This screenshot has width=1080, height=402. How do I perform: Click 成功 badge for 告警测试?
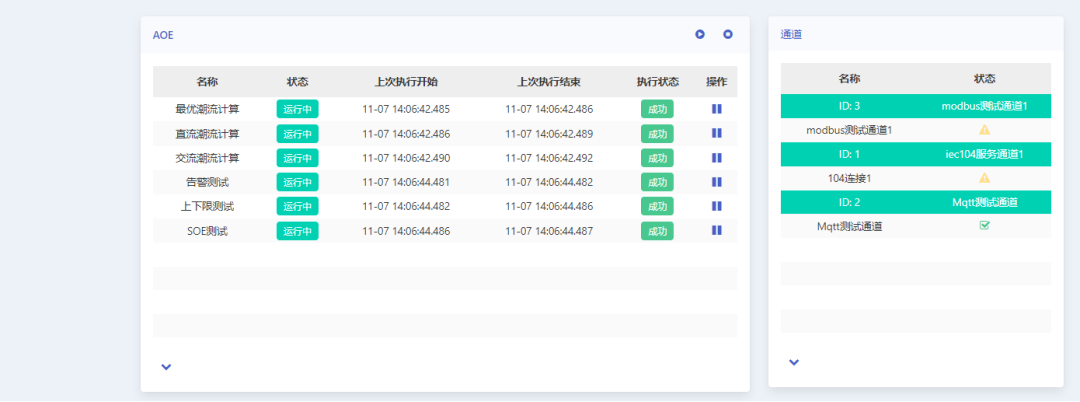657,182
